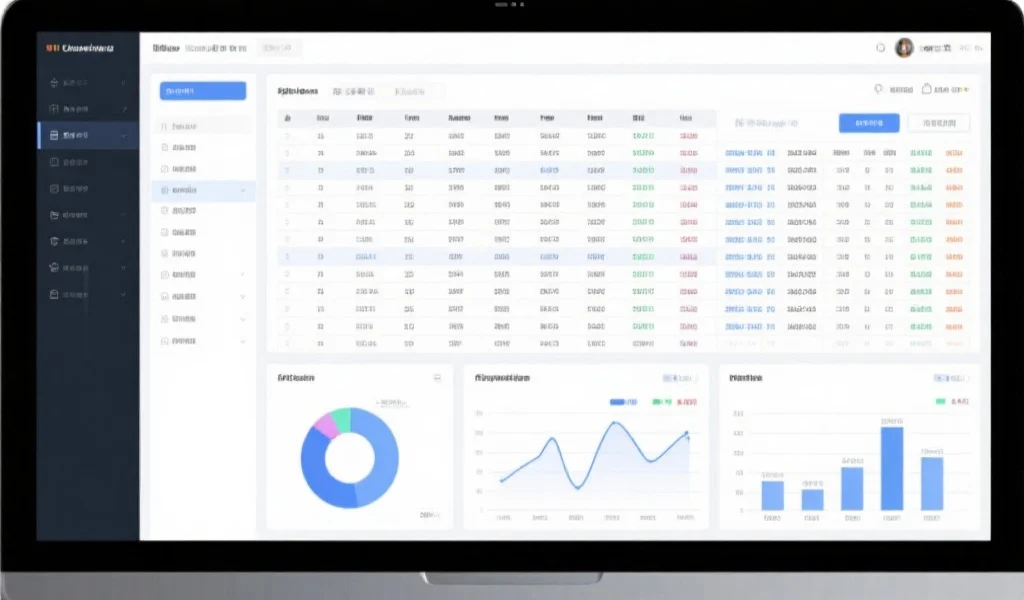Click the search icon beside the user avatar
Image resolution: width=1024 pixels, height=600 pixels.
(x=881, y=48)
